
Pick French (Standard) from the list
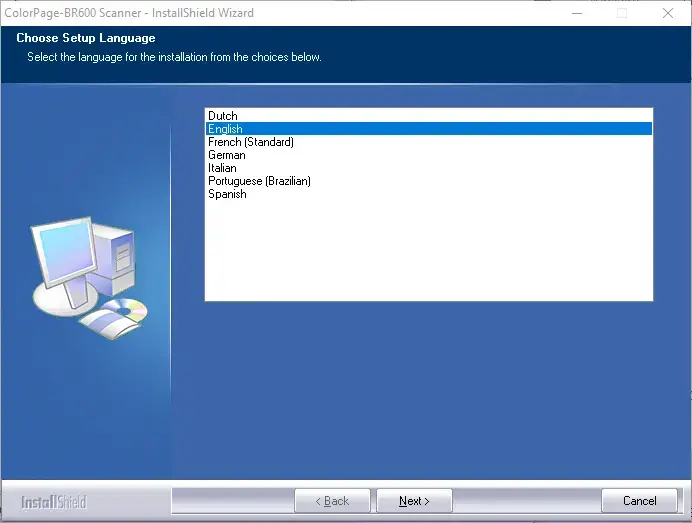tap(251, 142)
